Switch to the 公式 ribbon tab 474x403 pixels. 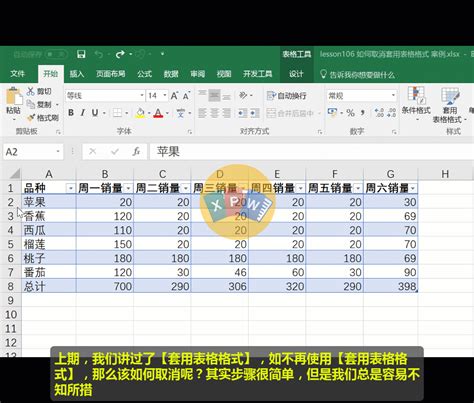click(x=144, y=74)
